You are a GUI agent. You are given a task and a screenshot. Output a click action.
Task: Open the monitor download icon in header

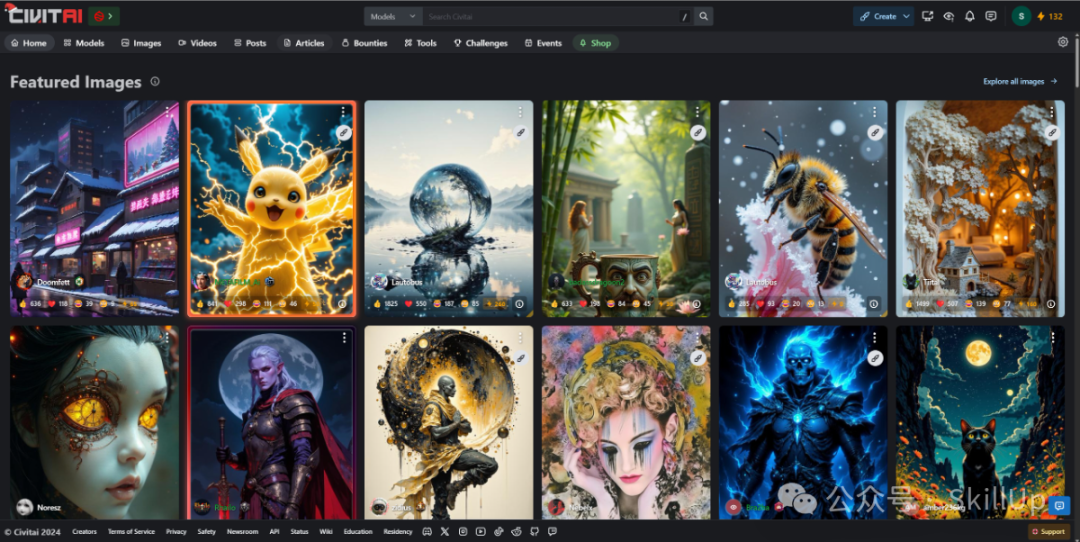tap(927, 17)
